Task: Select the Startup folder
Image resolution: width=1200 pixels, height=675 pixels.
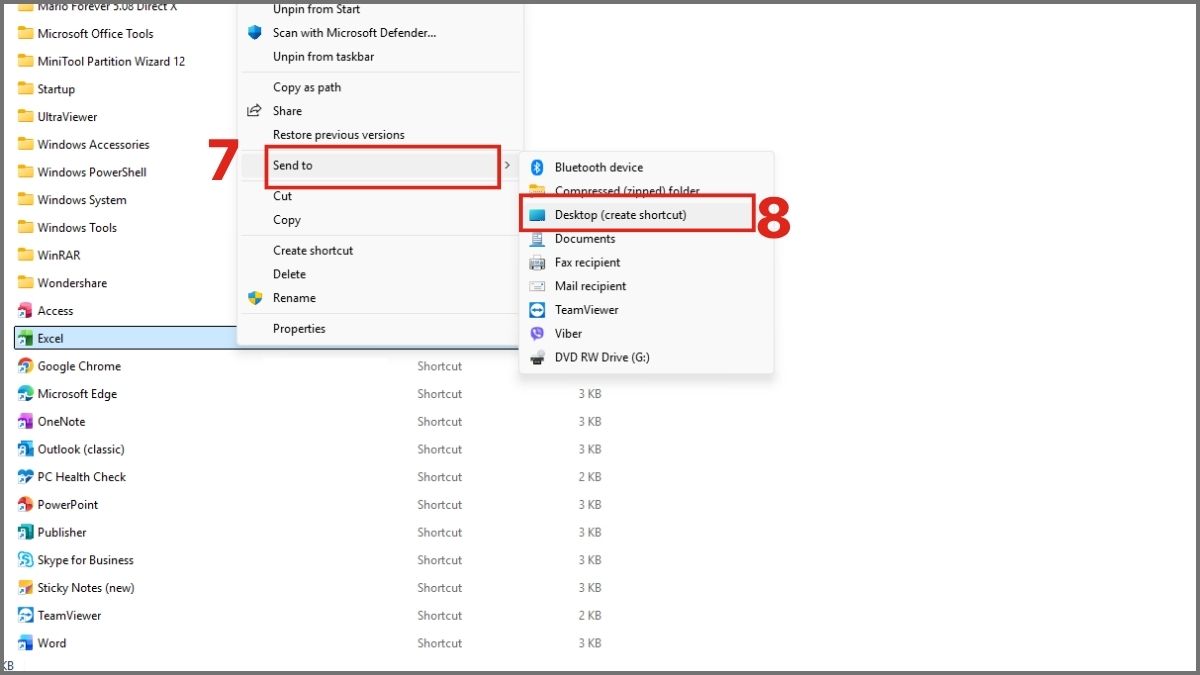Action: pos(46,89)
